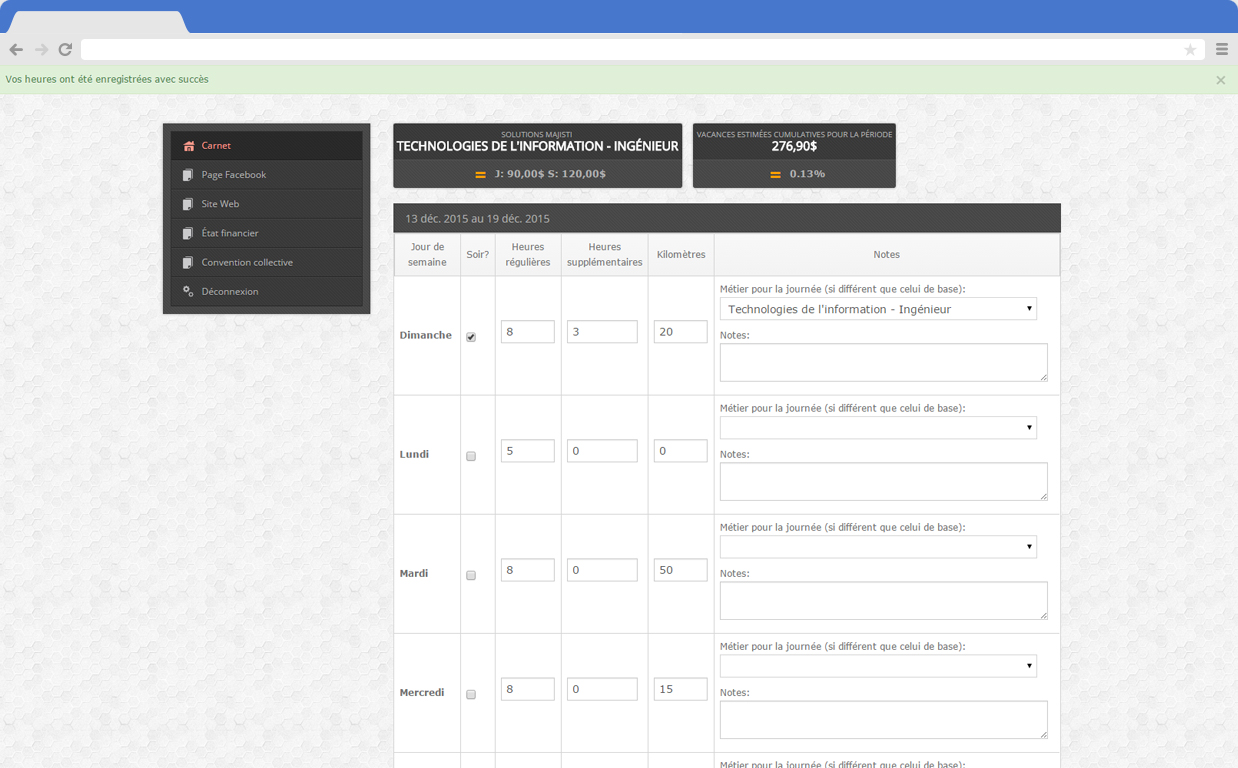
Task: Bookmark page with the star icon
Action: coord(1190,49)
